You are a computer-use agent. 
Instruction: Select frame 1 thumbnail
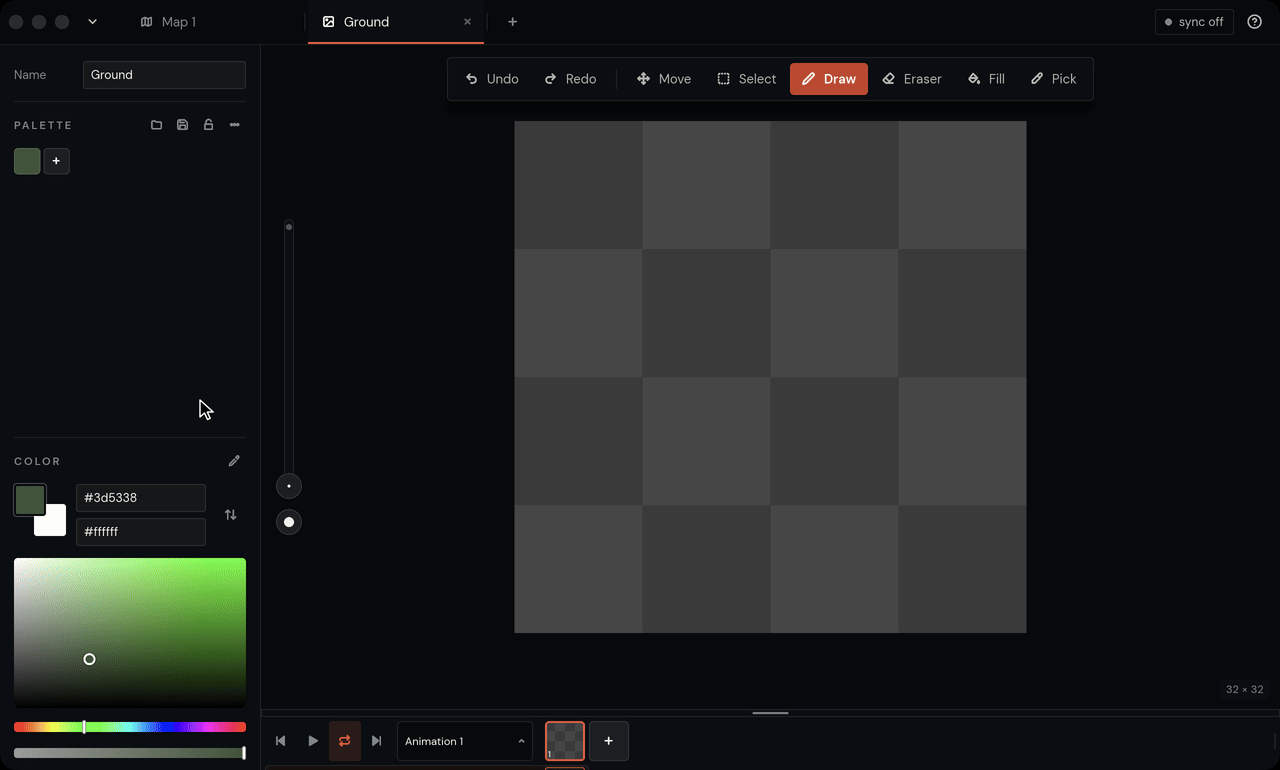(x=565, y=741)
